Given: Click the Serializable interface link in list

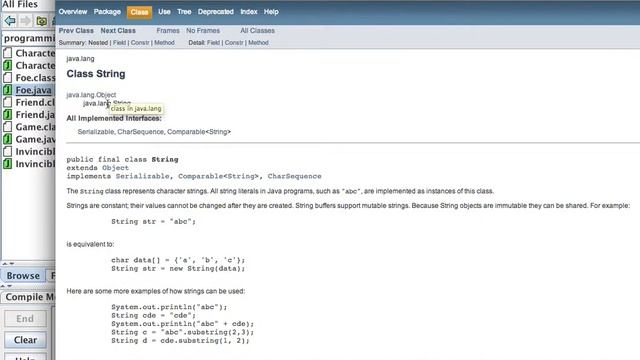Looking at the screenshot, I should coord(96,132).
